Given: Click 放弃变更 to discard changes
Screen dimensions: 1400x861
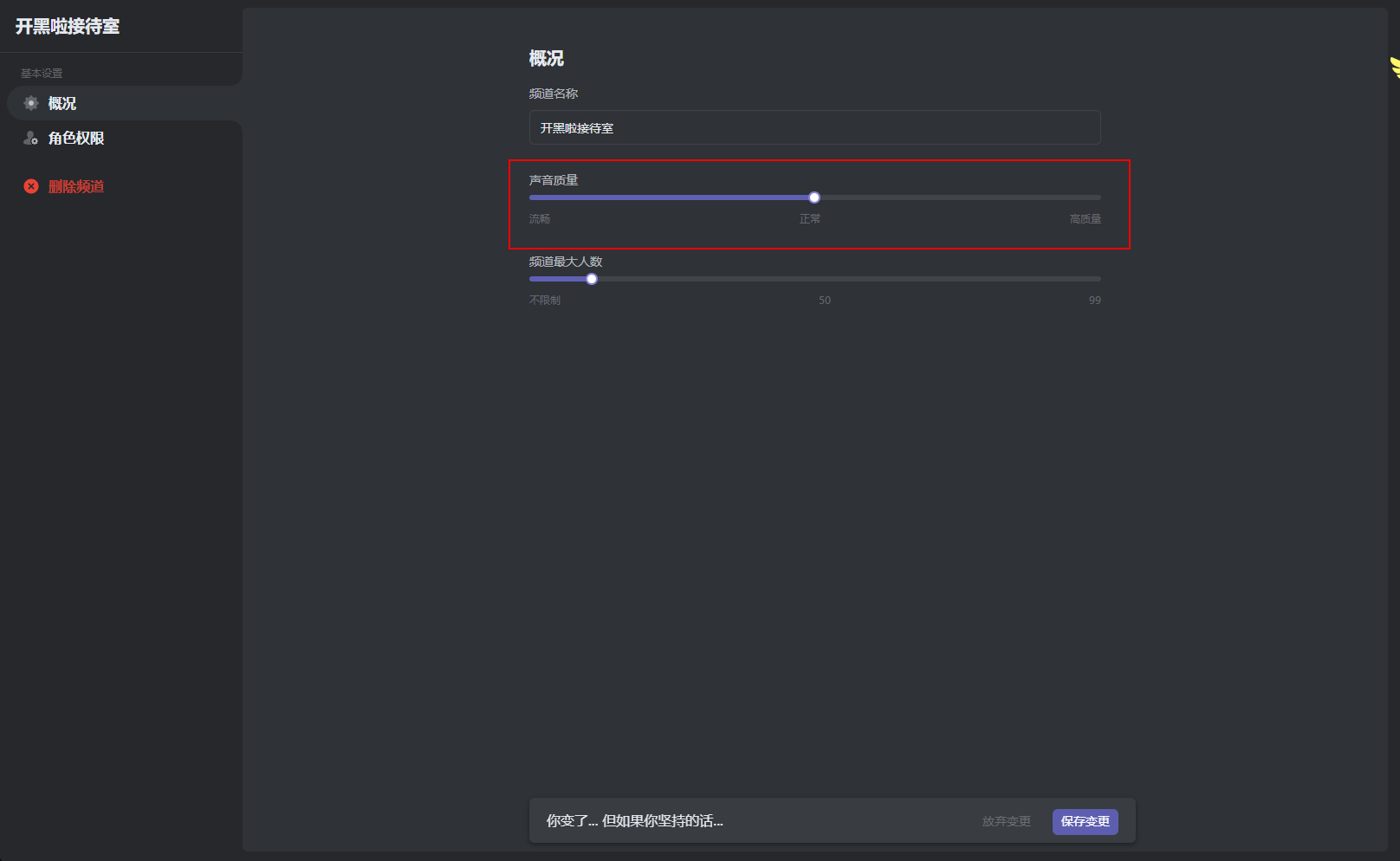Looking at the screenshot, I should tap(1006, 821).
